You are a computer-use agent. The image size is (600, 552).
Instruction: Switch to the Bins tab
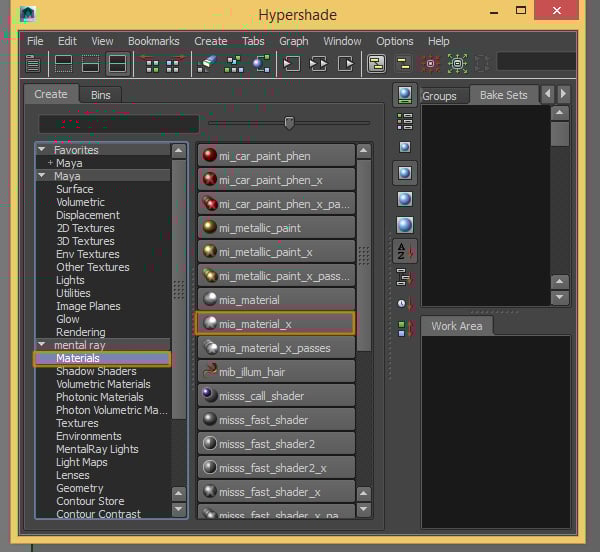click(x=101, y=95)
